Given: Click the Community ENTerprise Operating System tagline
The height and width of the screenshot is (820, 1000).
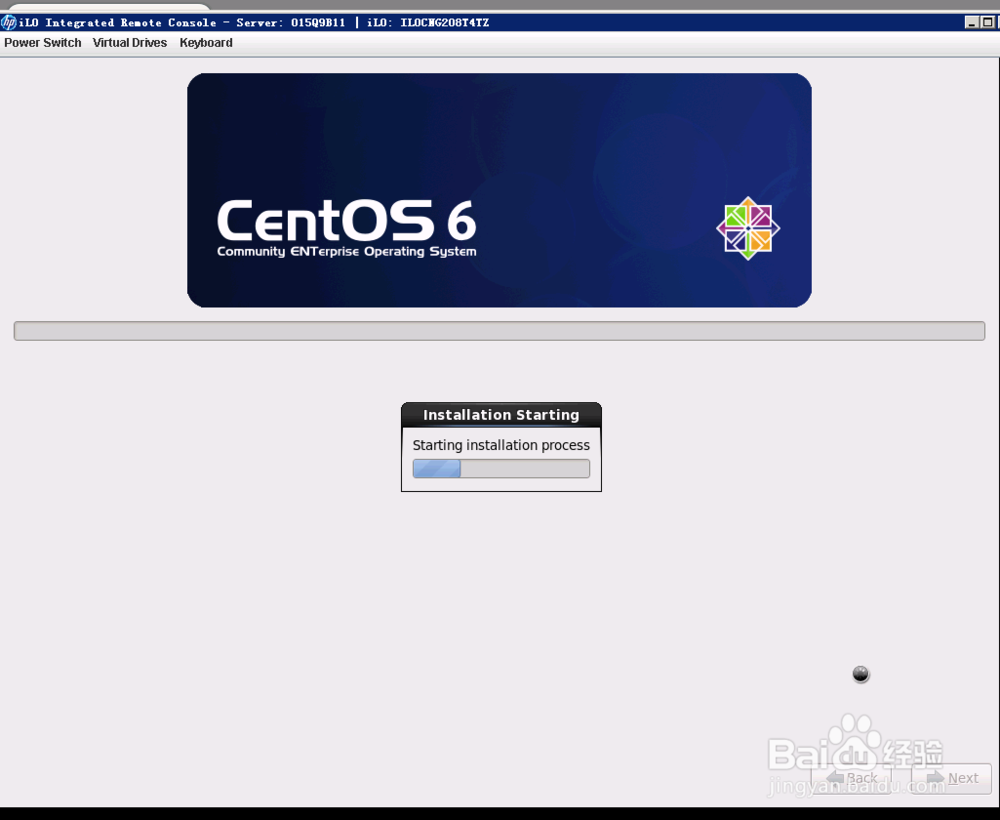Looking at the screenshot, I should (x=346, y=251).
